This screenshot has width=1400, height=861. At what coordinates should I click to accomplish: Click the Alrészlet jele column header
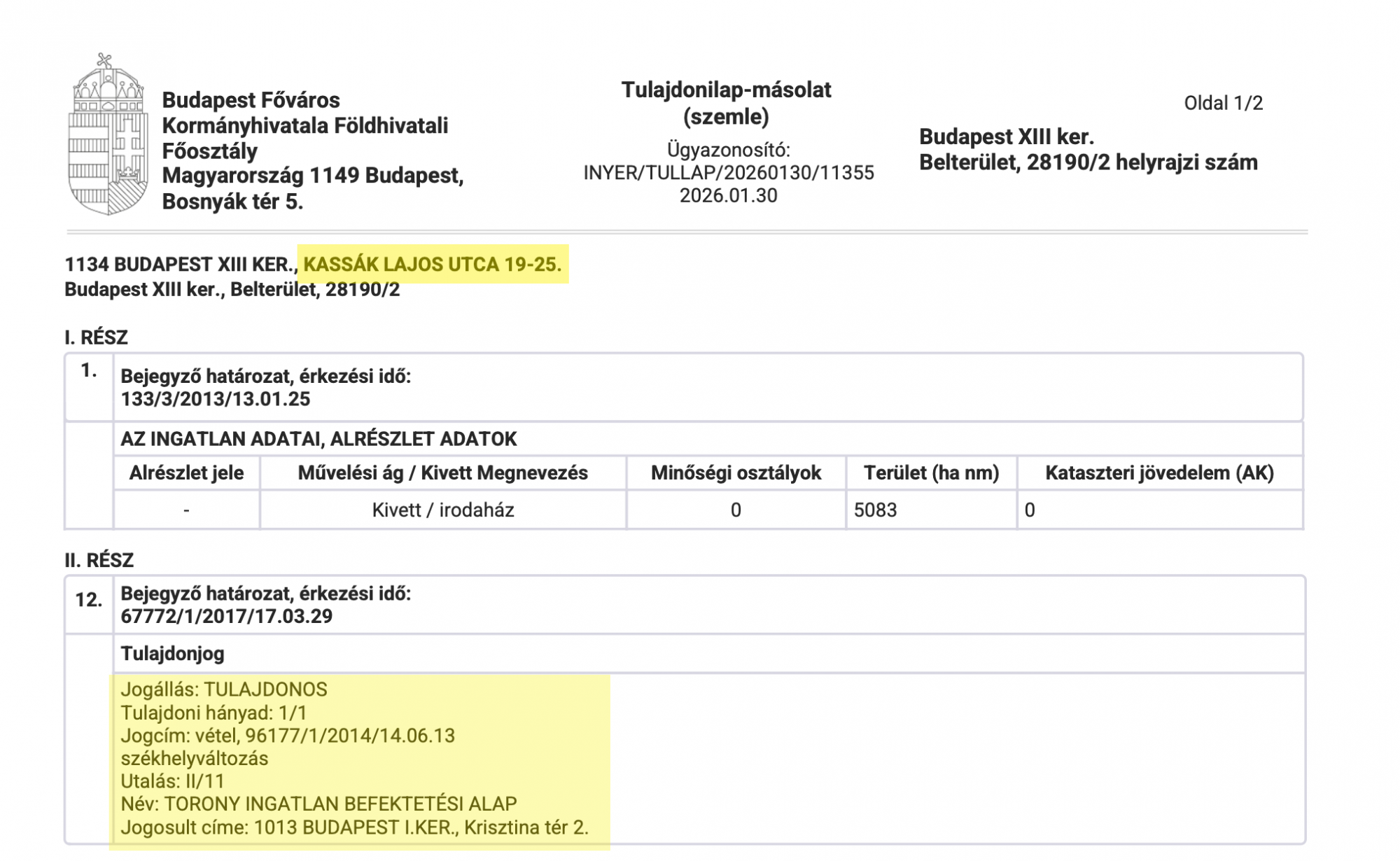tap(186, 473)
